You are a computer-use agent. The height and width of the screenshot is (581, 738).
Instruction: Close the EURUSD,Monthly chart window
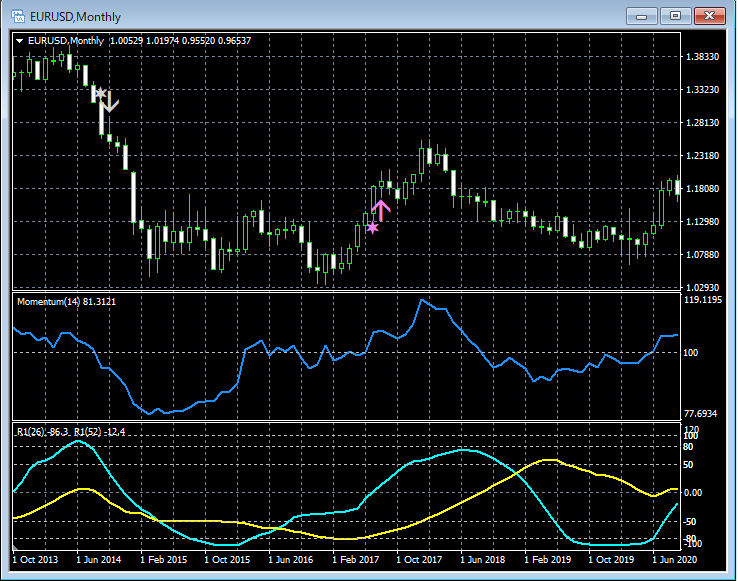click(x=709, y=15)
